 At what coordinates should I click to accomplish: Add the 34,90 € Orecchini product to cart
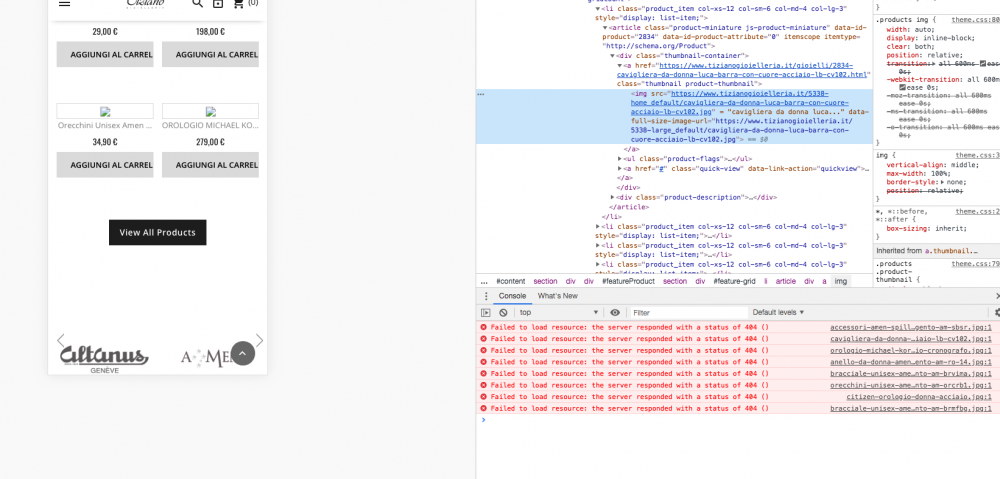[105, 165]
